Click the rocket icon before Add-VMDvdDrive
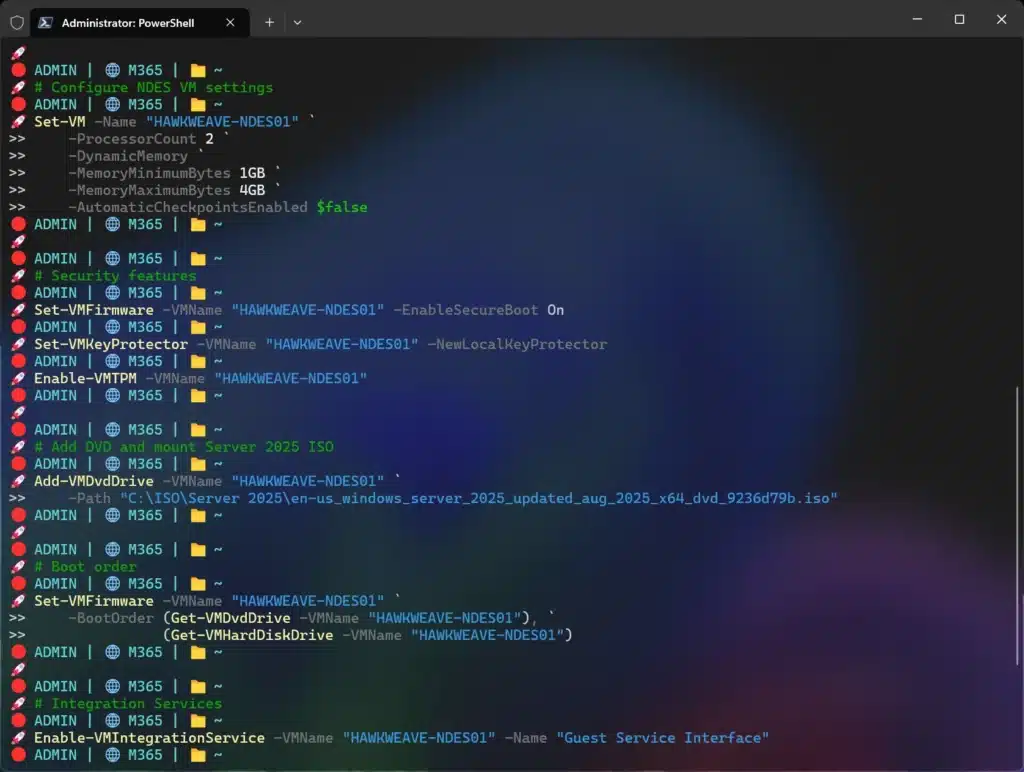 [18, 481]
